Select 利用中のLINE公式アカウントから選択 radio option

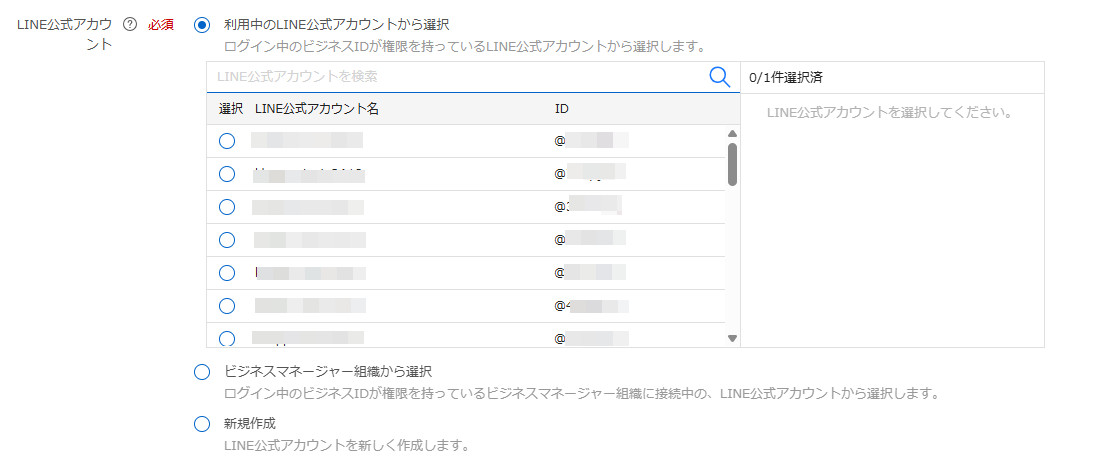pyautogui.click(x=202, y=25)
